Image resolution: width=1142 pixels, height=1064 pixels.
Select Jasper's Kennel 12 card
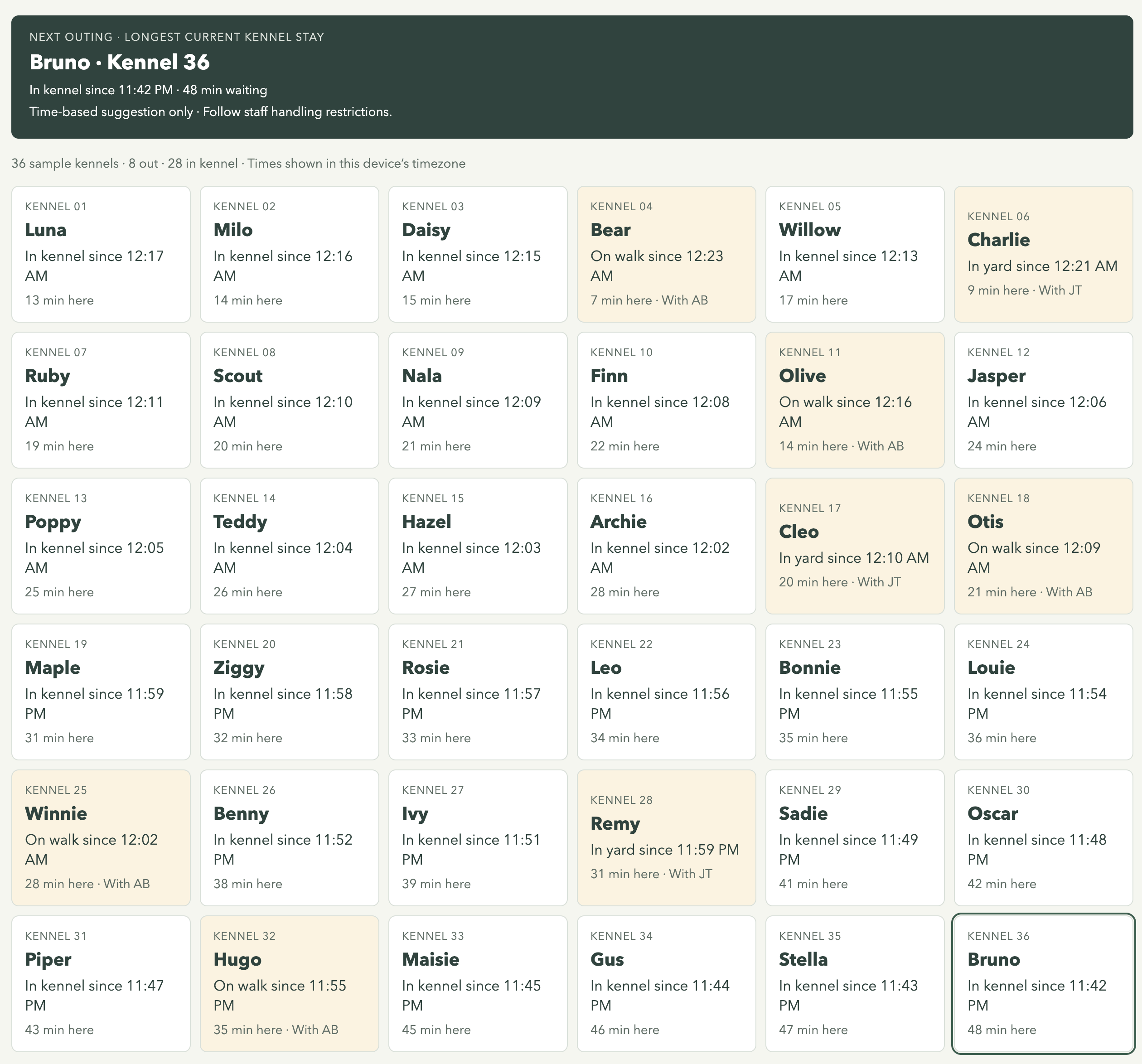[x=1043, y=400]
